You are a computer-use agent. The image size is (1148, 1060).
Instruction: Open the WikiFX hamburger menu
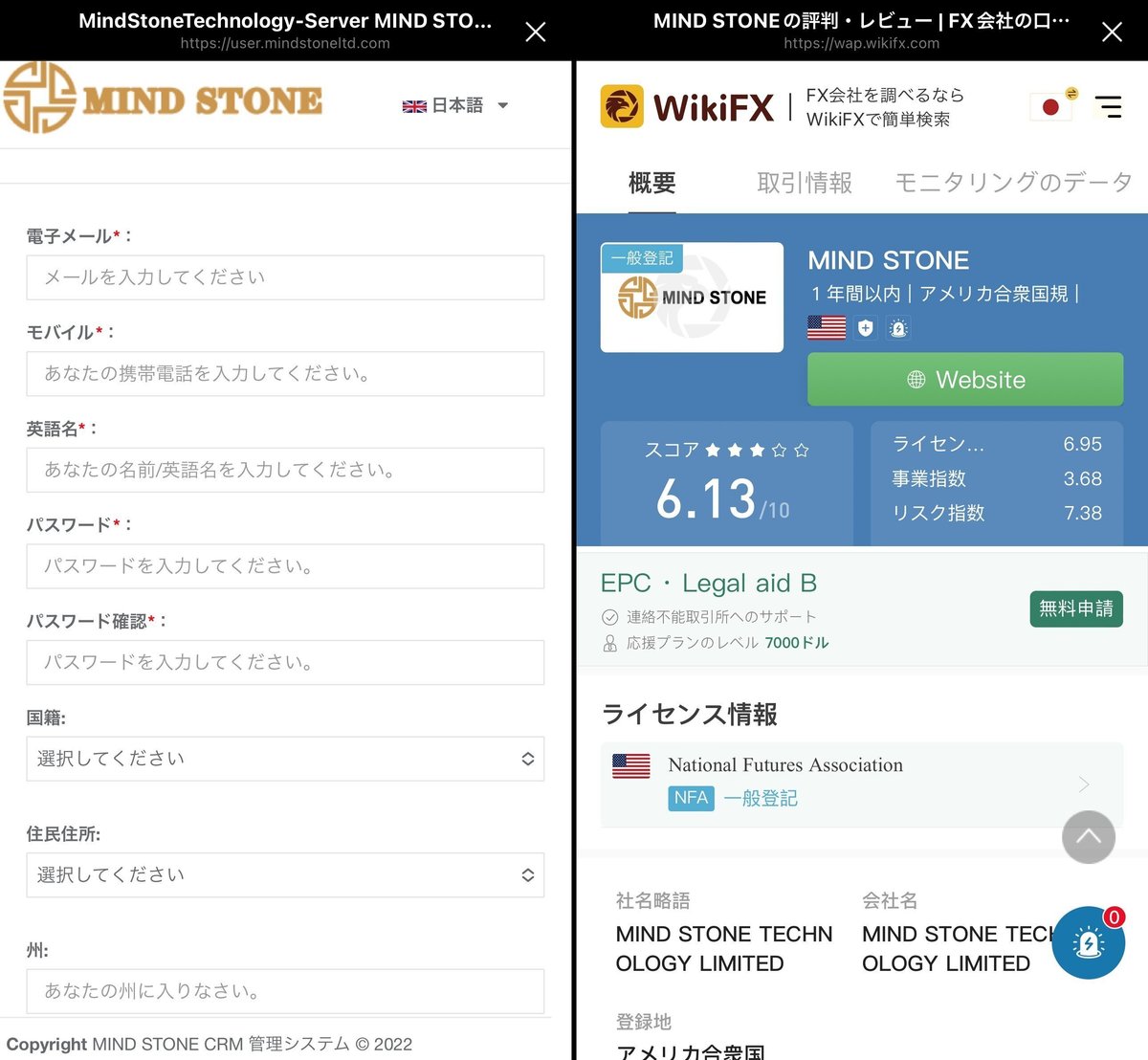(1109, 106)
